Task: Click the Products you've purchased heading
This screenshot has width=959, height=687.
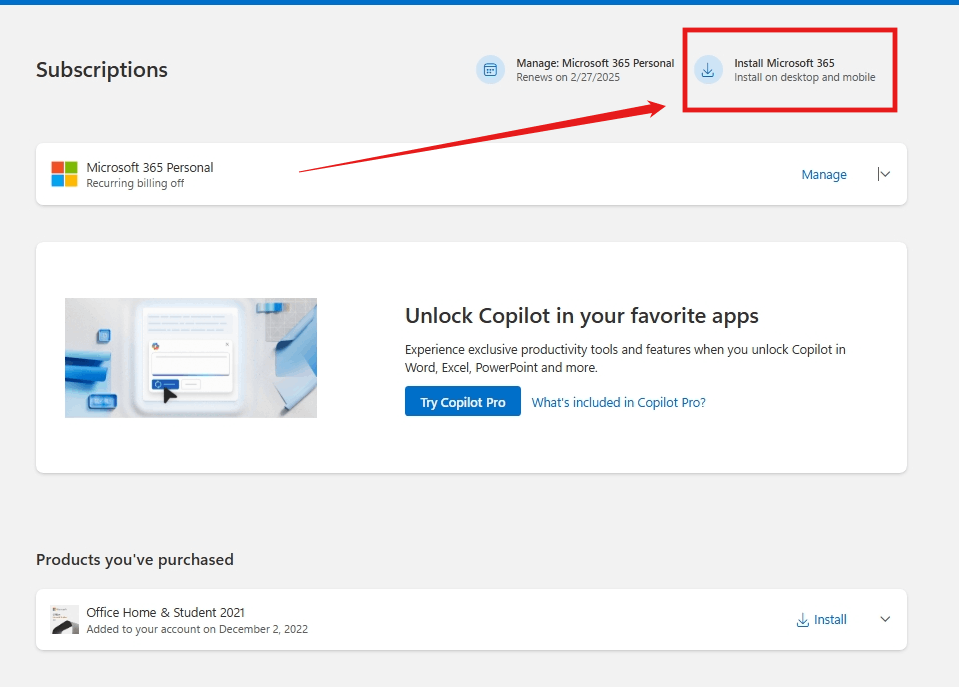Action: click(x=135, y=560)
